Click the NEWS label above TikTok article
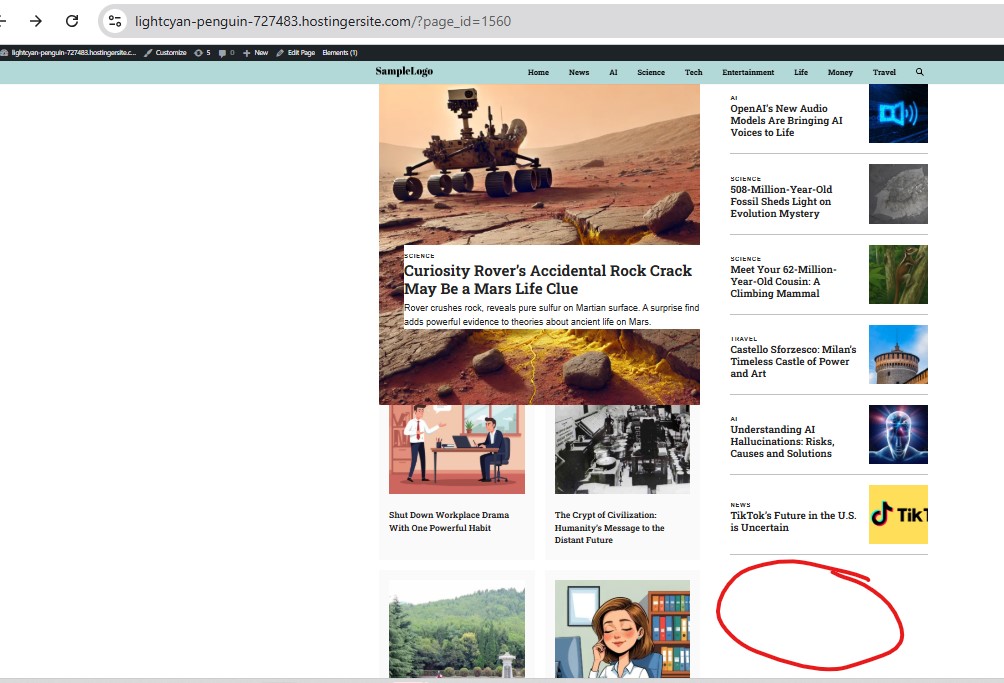This screenshot has width=1004, height=683. click(741, 505)
